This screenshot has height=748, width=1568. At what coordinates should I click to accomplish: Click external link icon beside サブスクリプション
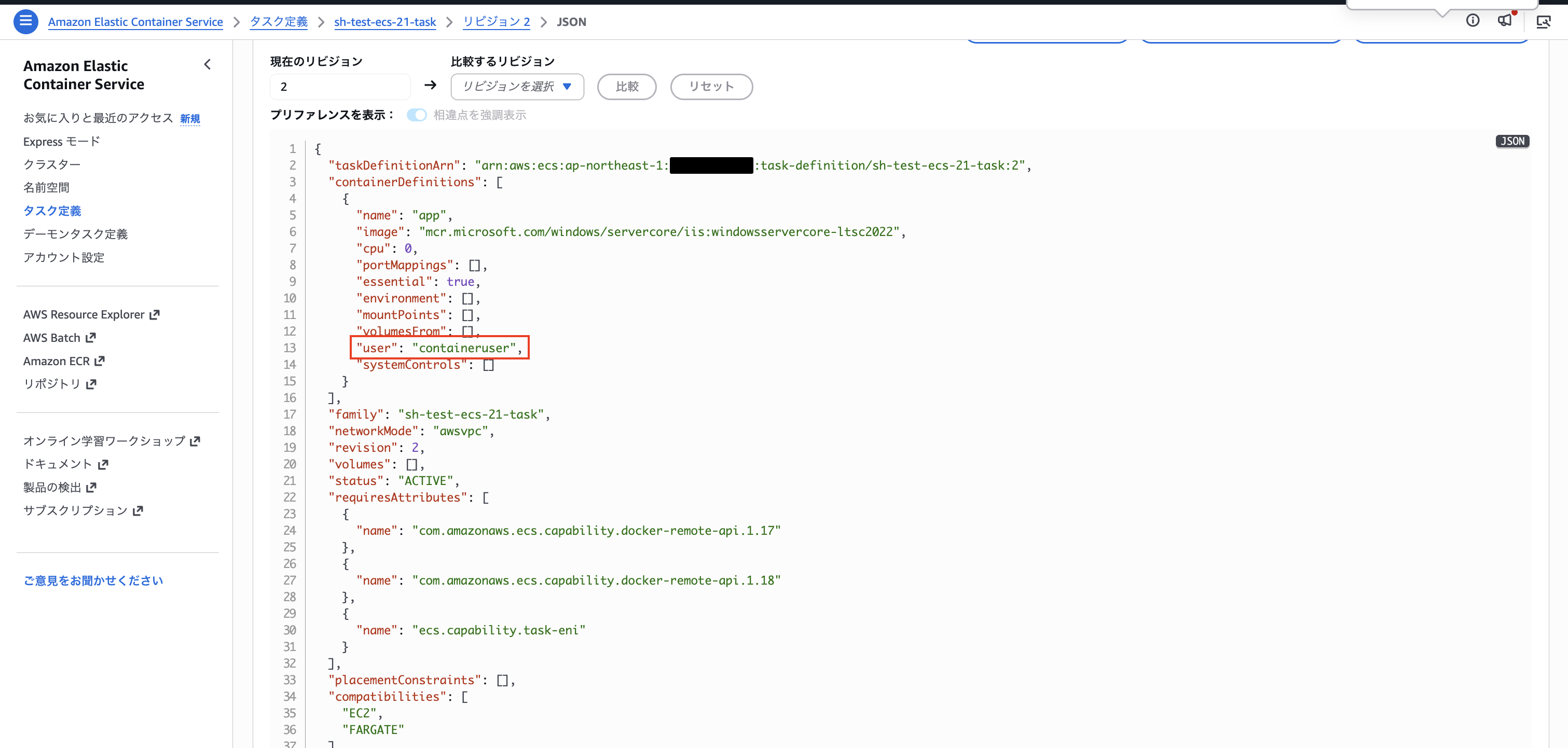137,510
